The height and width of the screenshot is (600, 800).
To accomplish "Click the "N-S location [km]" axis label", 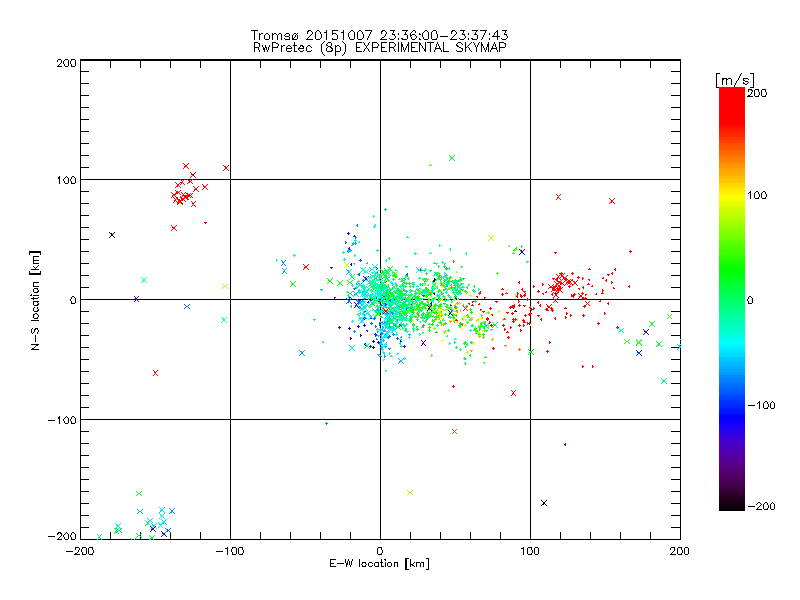I will (35, 300).
